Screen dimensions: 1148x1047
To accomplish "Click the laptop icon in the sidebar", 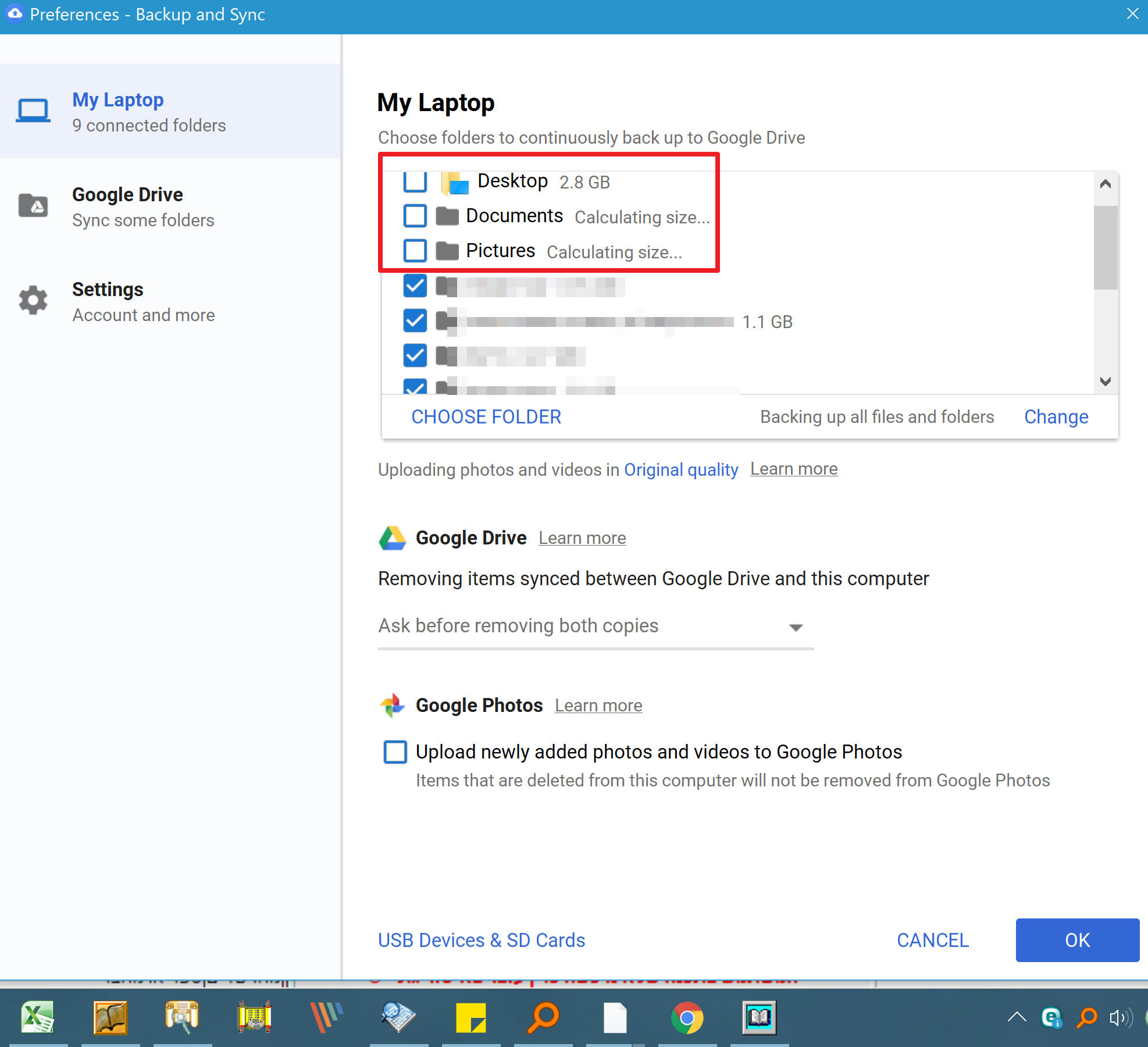I will click(33, 111).
